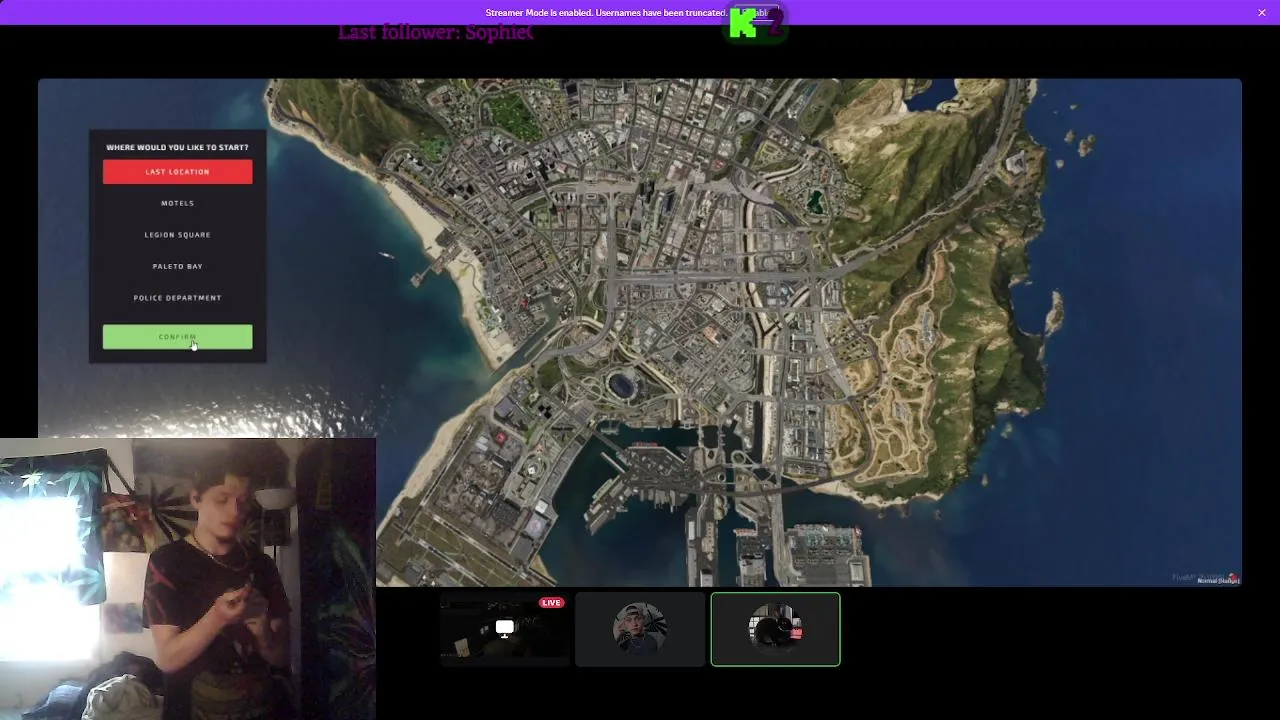Open the live screen share tile

tap(504, 629)
